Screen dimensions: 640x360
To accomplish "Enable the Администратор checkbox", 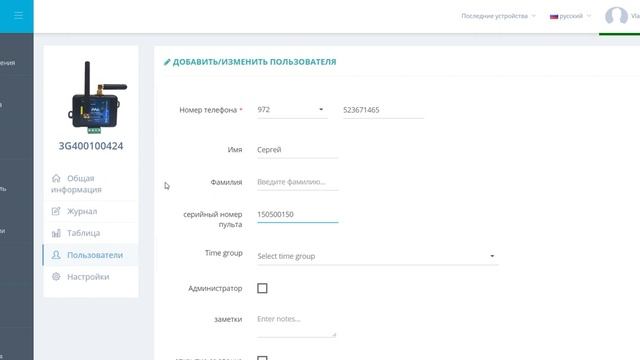I will click(262, 288).
